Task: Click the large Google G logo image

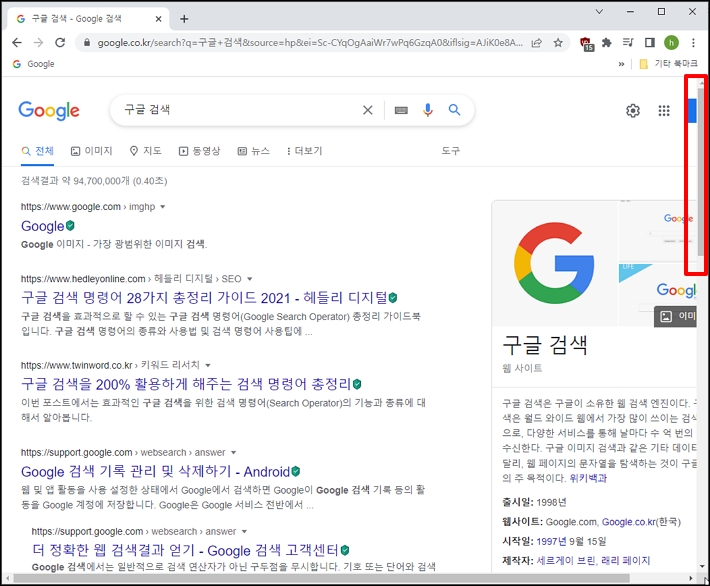Action: pyautogui.click(x=554, y=263)
